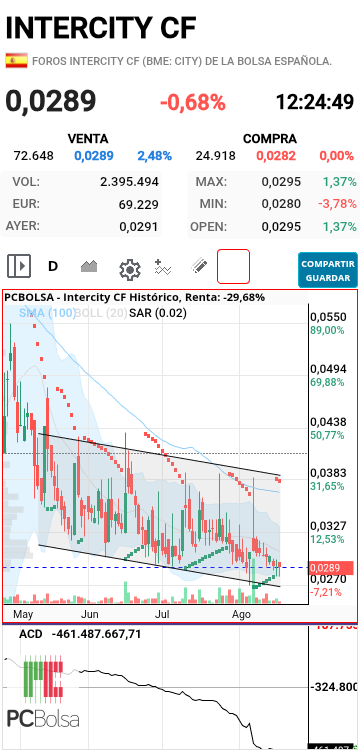The width and height of the screenshot is (360, 750).
Task: Click the 0,0550 axis price level
Action: (x=328, y=317)
